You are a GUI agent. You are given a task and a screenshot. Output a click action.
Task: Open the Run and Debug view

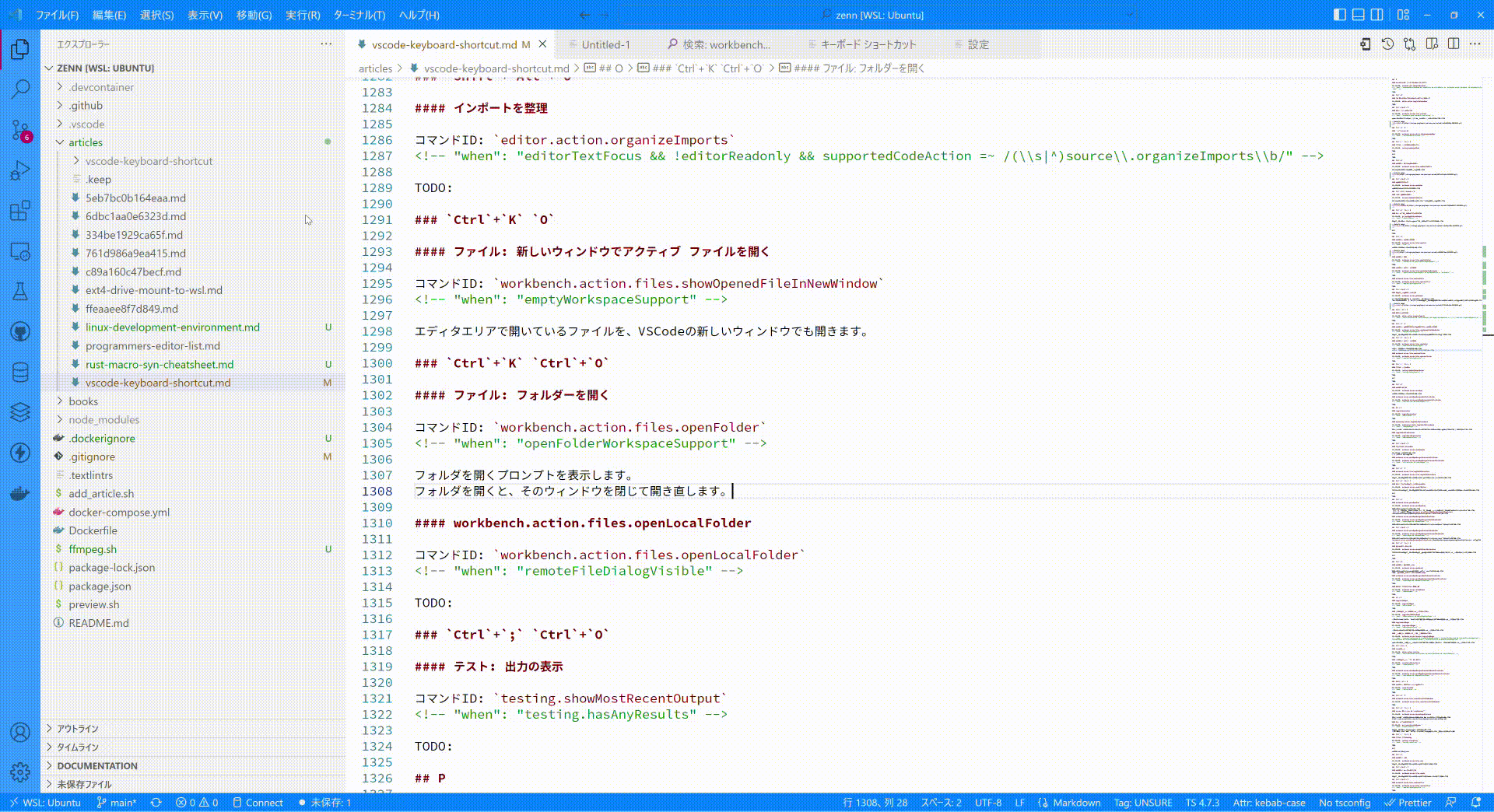pos(20,170)
